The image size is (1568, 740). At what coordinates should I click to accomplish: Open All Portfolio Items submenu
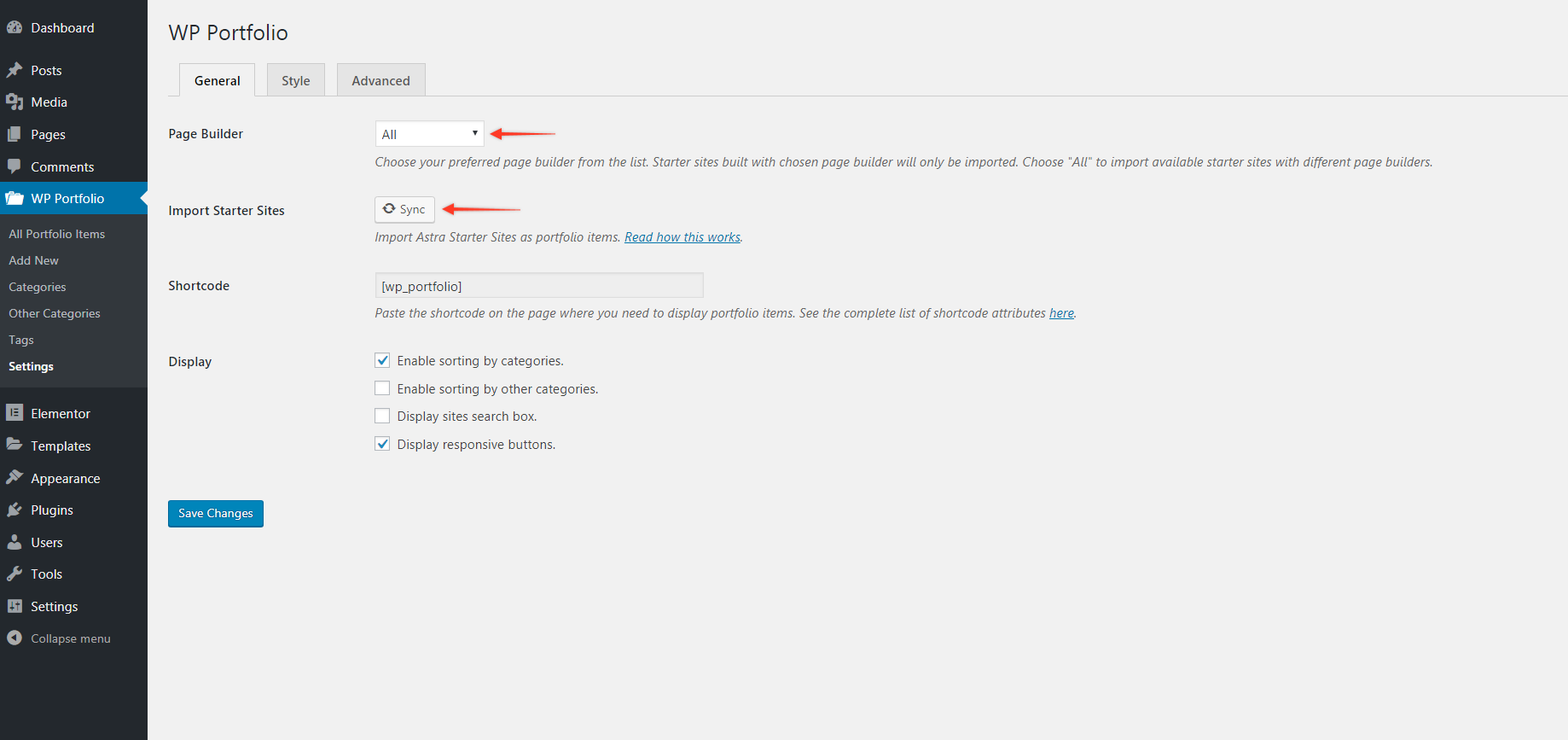pos(57,234)
